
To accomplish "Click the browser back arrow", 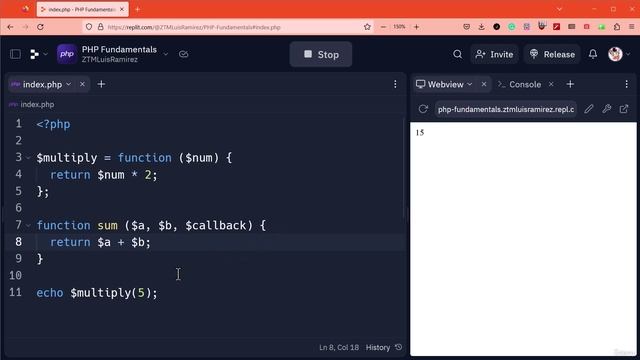I will [10, 27].
